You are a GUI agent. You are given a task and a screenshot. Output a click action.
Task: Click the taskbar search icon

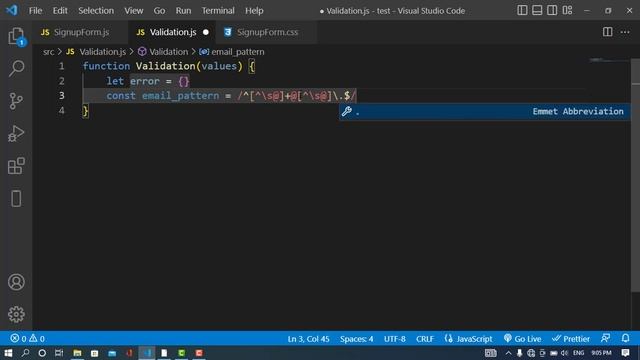tap(25, 353)
